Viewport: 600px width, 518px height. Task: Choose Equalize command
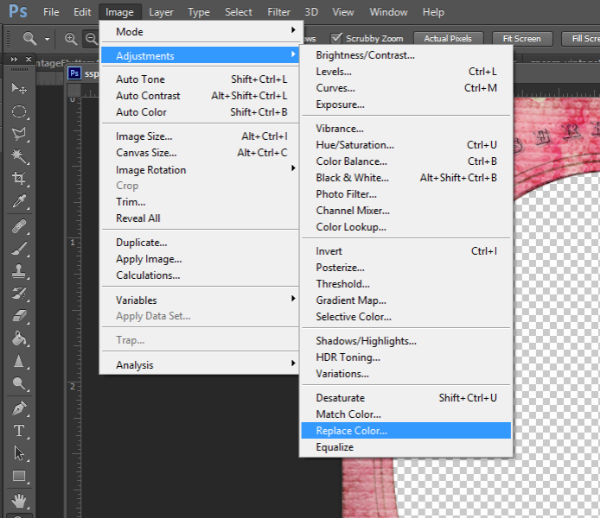(x=406, y=447)
